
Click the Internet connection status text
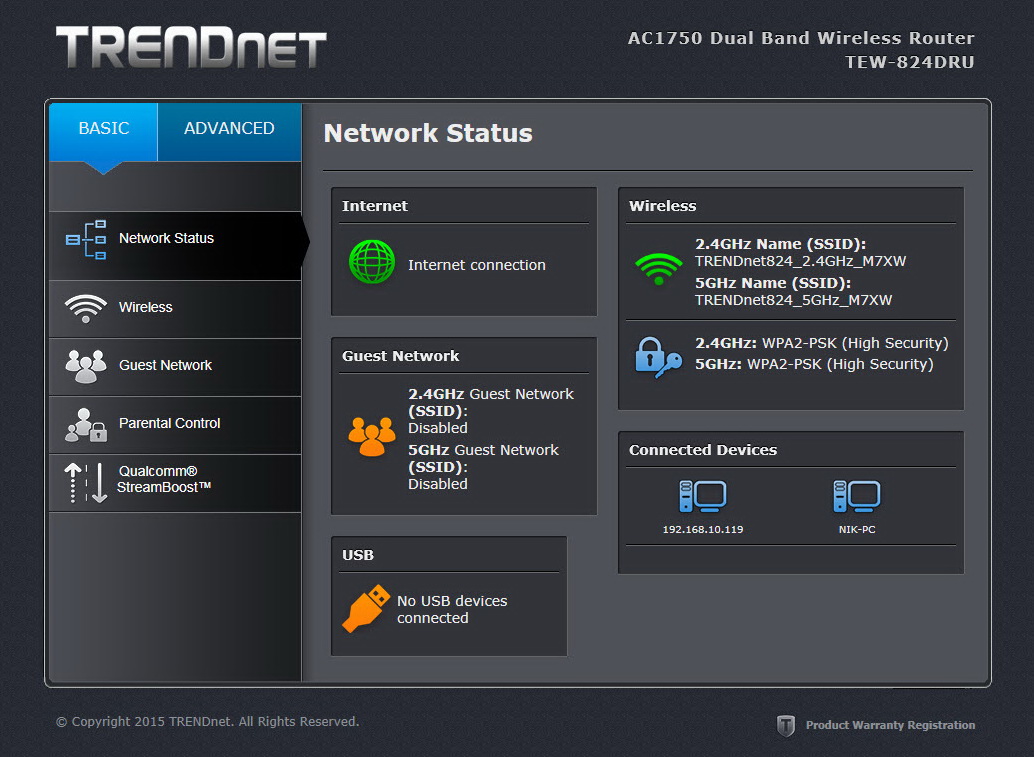(477, 265)
